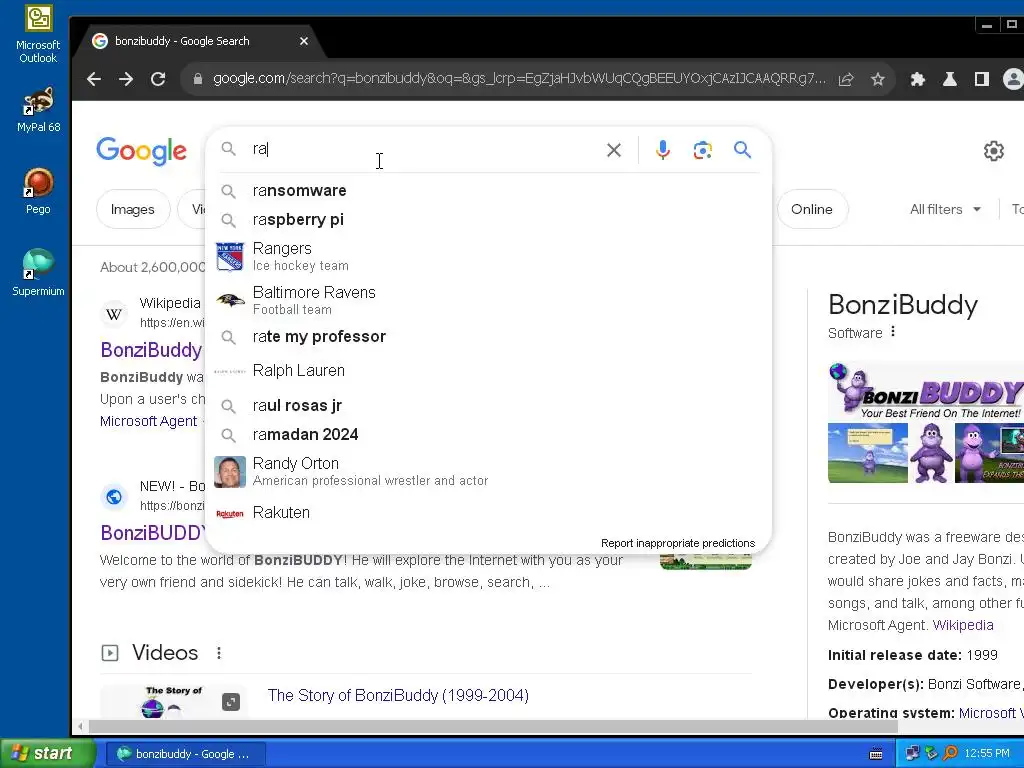The width and height of the screenshot is (1024, 768).
Task: Switch to the Images filter chip
Action: pos(133,209)
